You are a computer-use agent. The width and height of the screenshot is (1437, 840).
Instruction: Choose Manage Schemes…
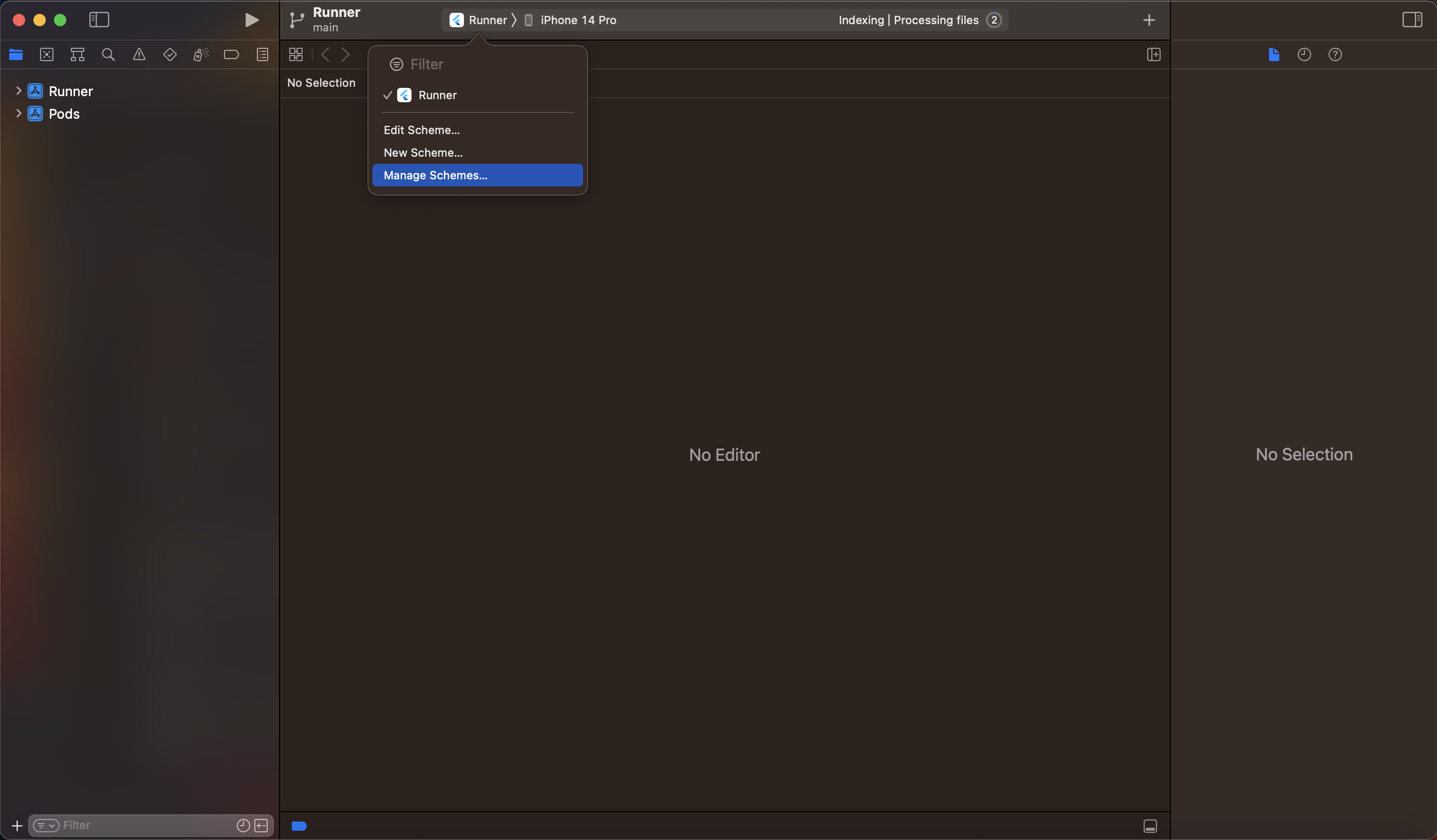(x=478, y=175)
